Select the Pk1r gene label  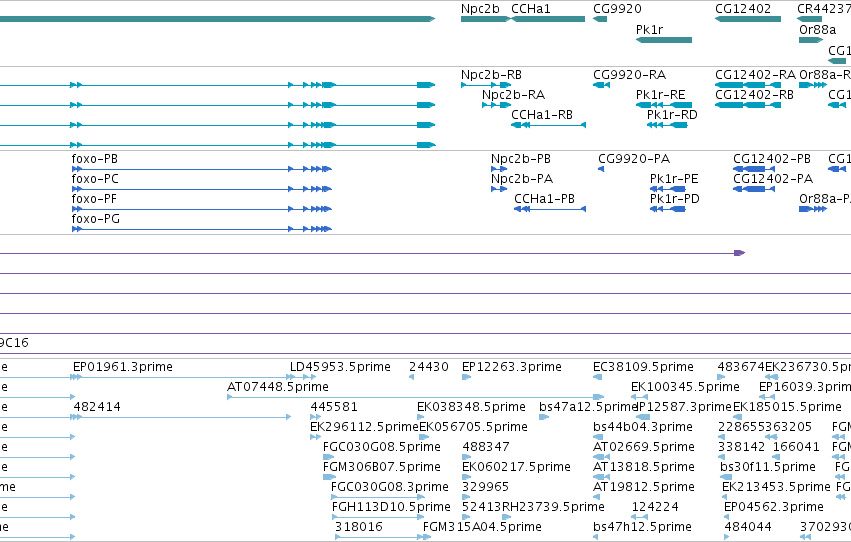click(649, 29)
